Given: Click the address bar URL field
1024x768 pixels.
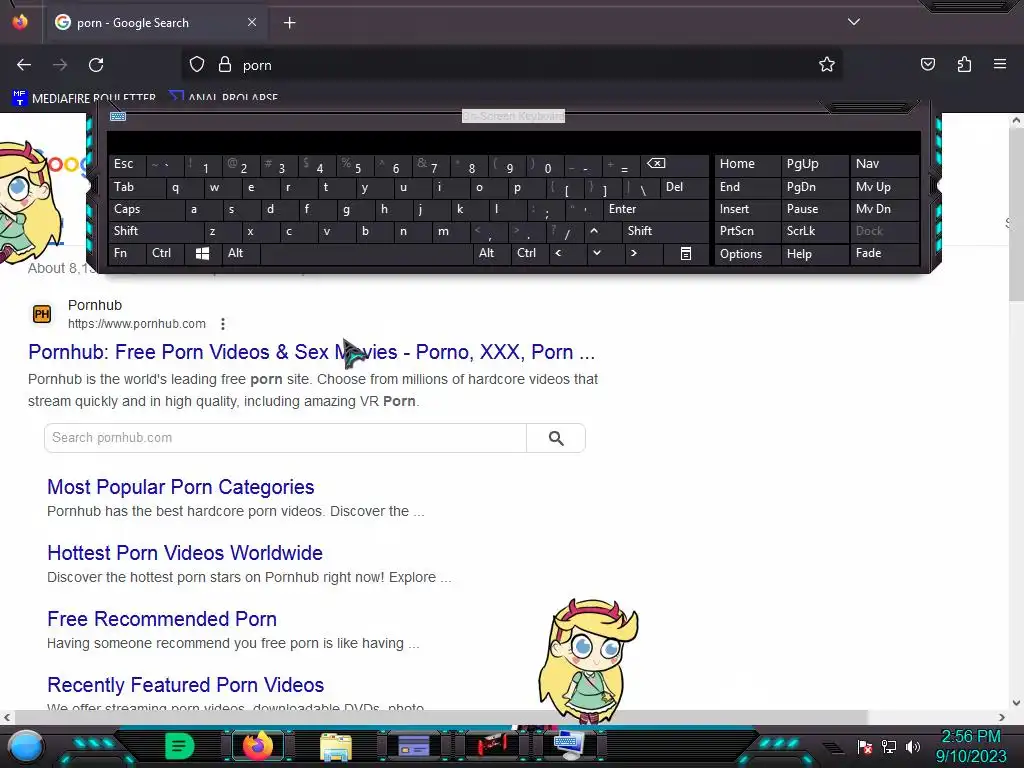Looking at the screenshot, I should click(511, 65).
